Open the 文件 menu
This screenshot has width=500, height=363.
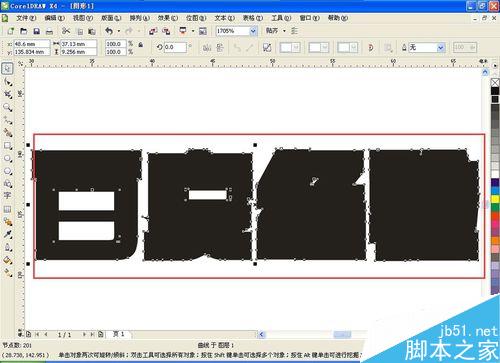26,18
